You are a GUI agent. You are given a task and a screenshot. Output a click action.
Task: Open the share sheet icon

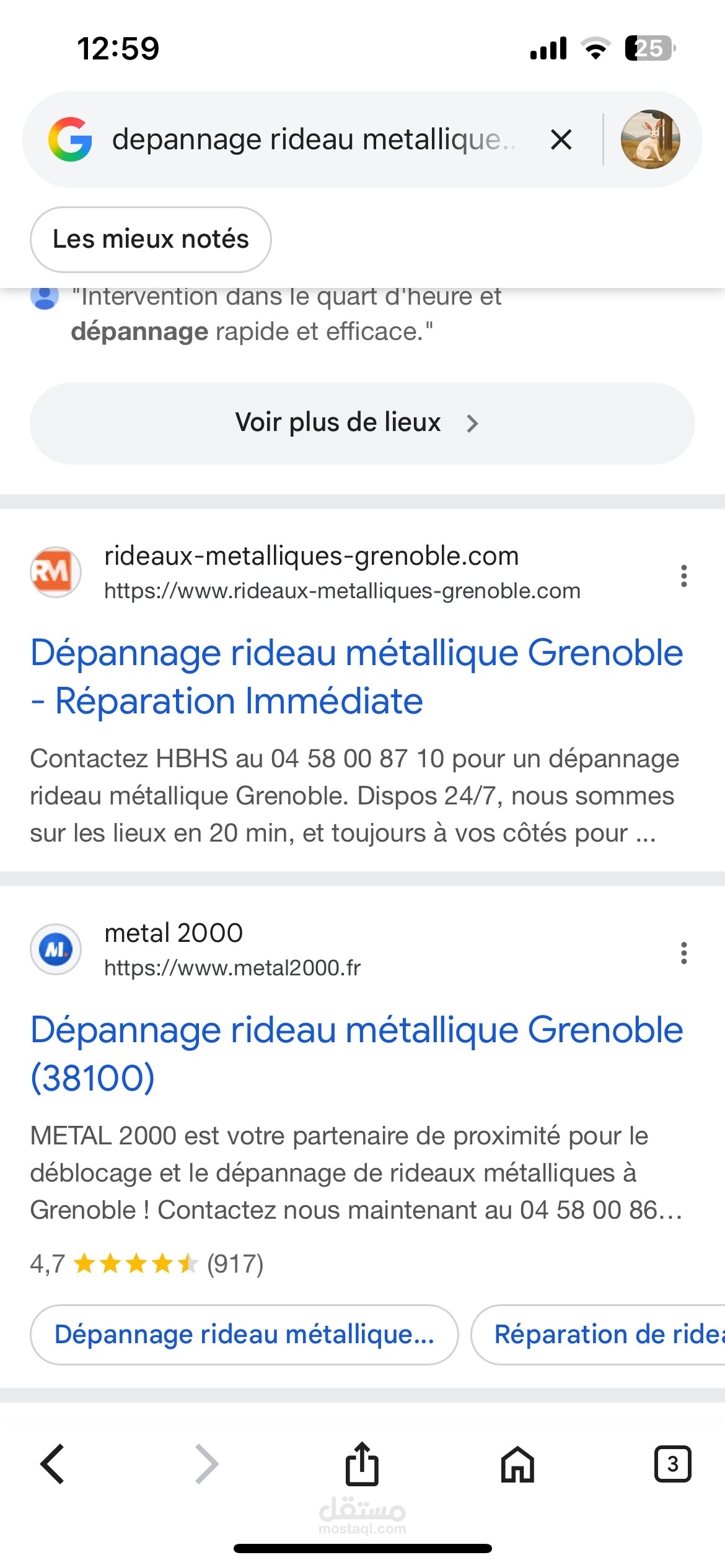362,1464
